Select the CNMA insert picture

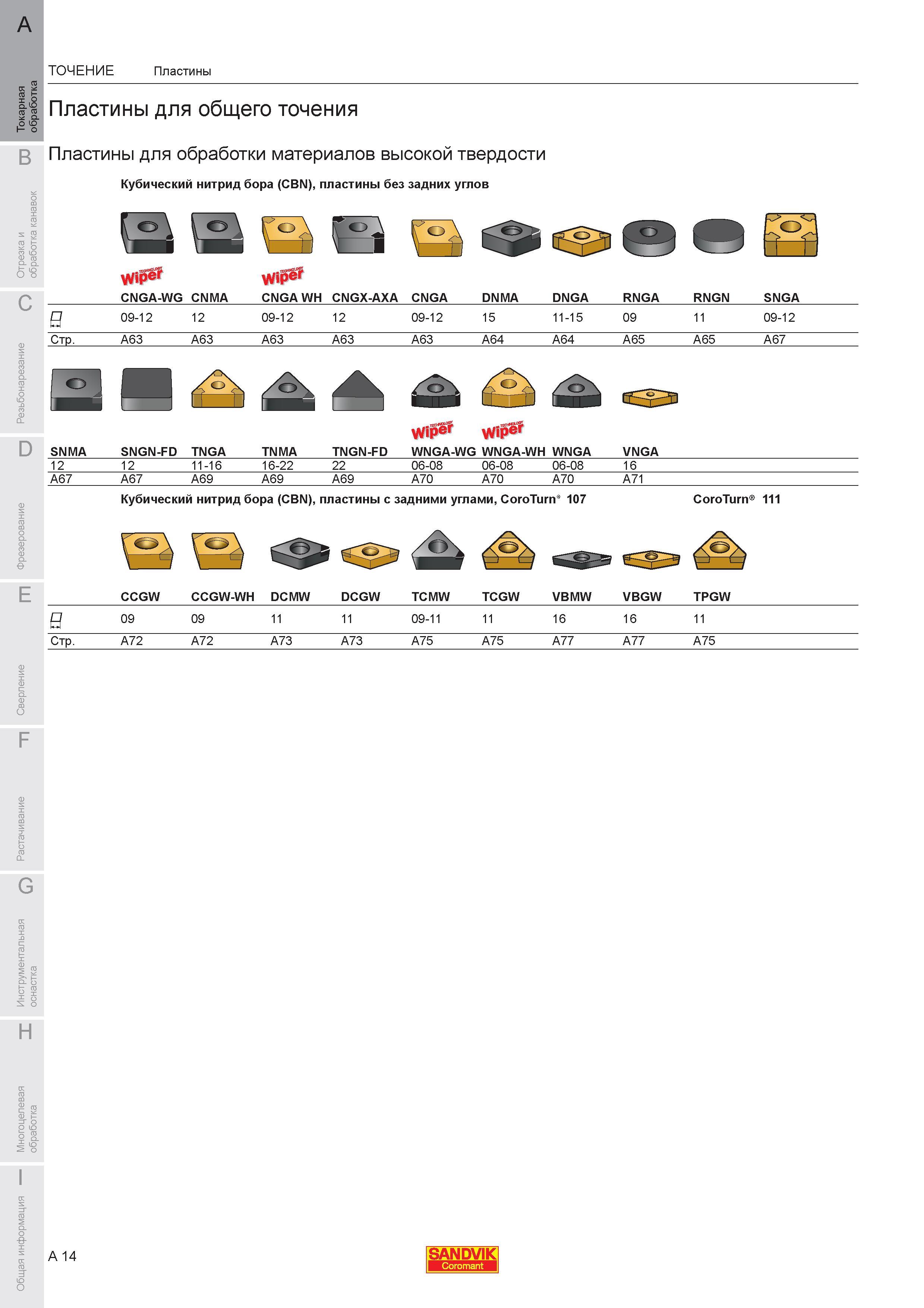[217, 233]
